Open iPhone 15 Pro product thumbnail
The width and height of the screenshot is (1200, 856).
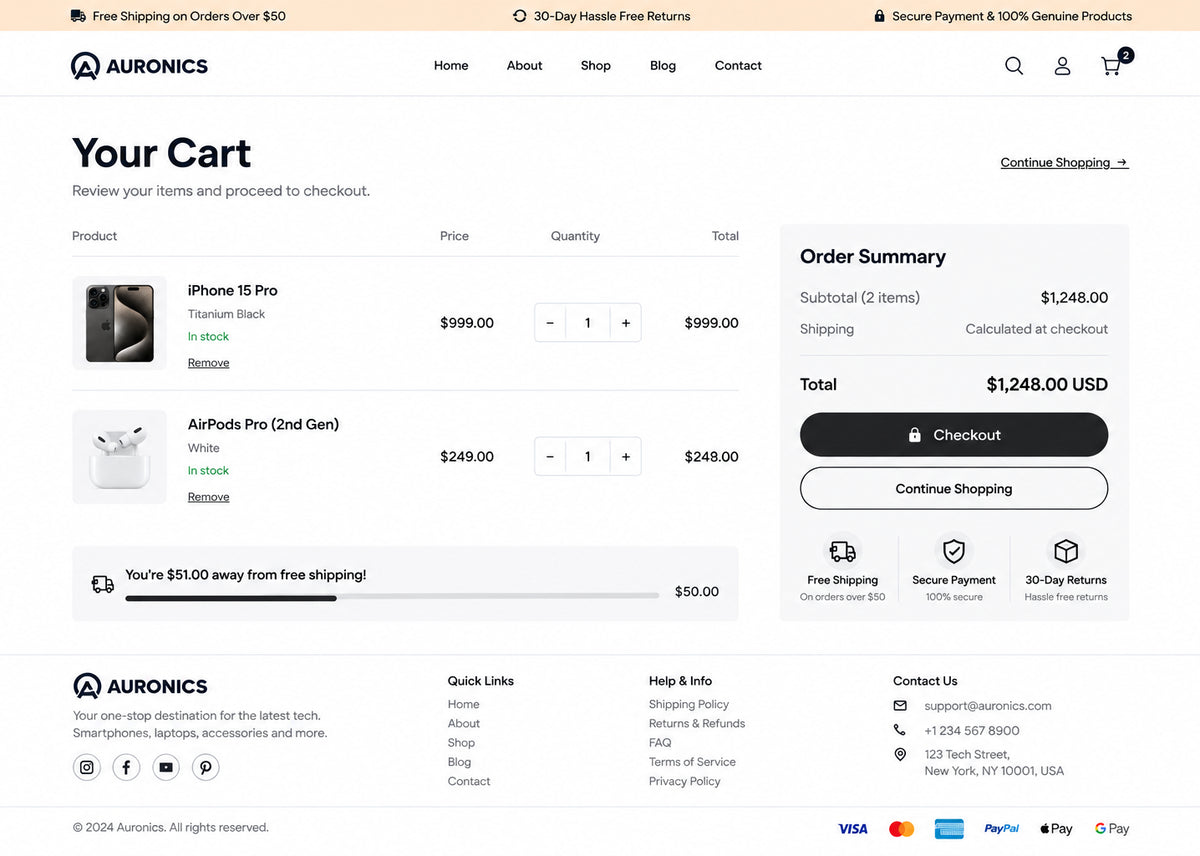(x=120, y=323)
